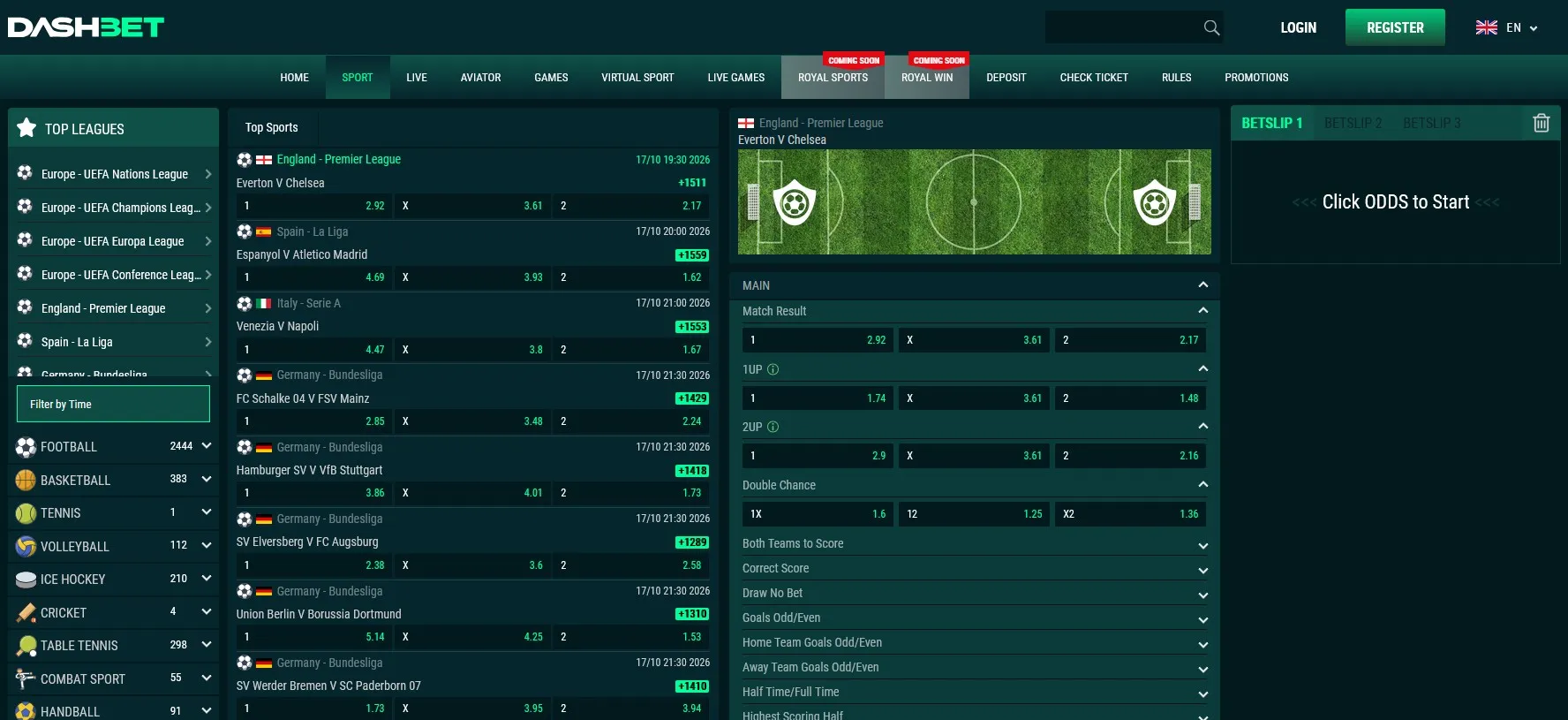Click the Table Tennis paddle icon
This screenshot has height=720, width=1568.
(26, 646)
